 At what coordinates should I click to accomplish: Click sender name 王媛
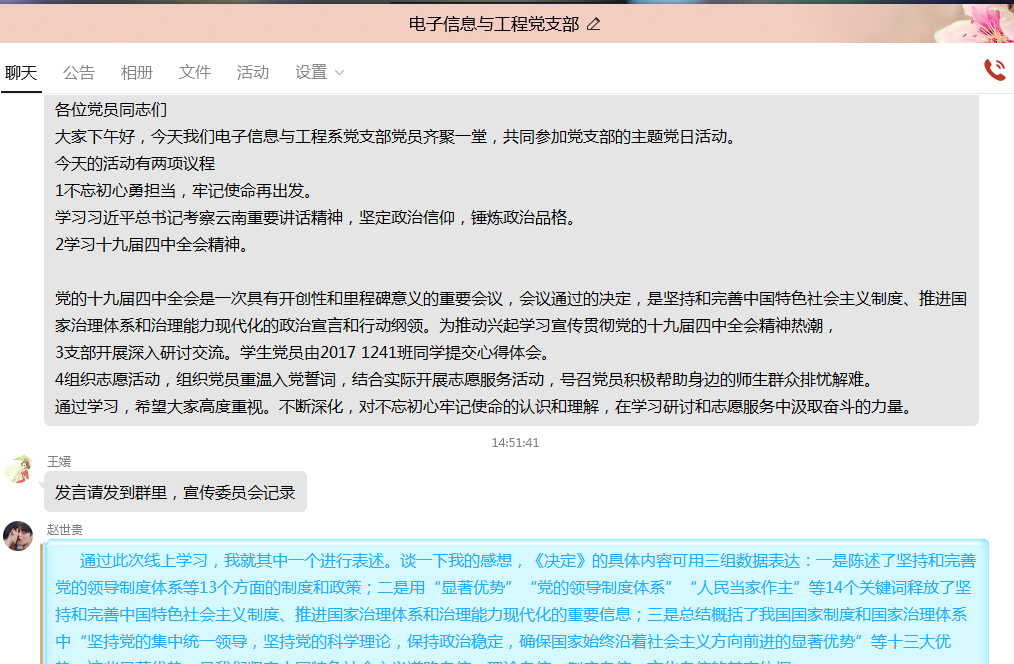[x=59, y=462]
